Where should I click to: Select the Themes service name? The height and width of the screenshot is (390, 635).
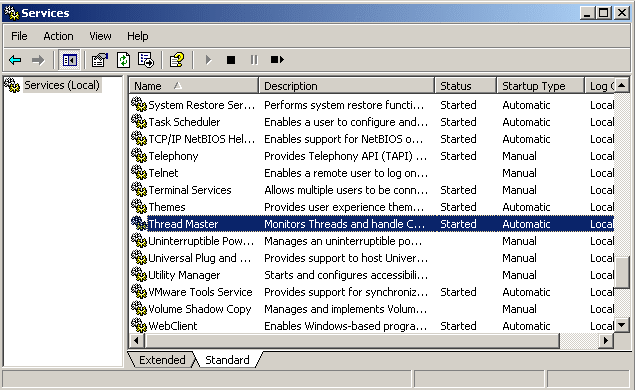[167, 207]
